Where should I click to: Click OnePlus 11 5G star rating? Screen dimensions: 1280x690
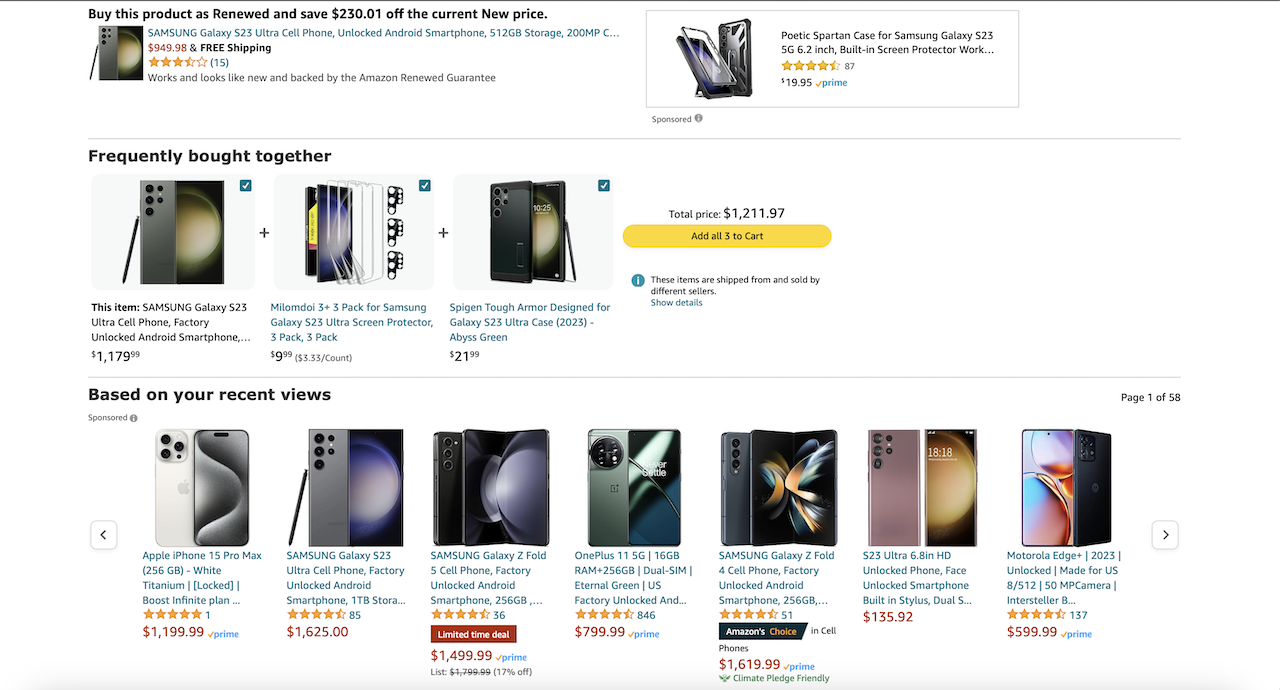tap(604, 615)
